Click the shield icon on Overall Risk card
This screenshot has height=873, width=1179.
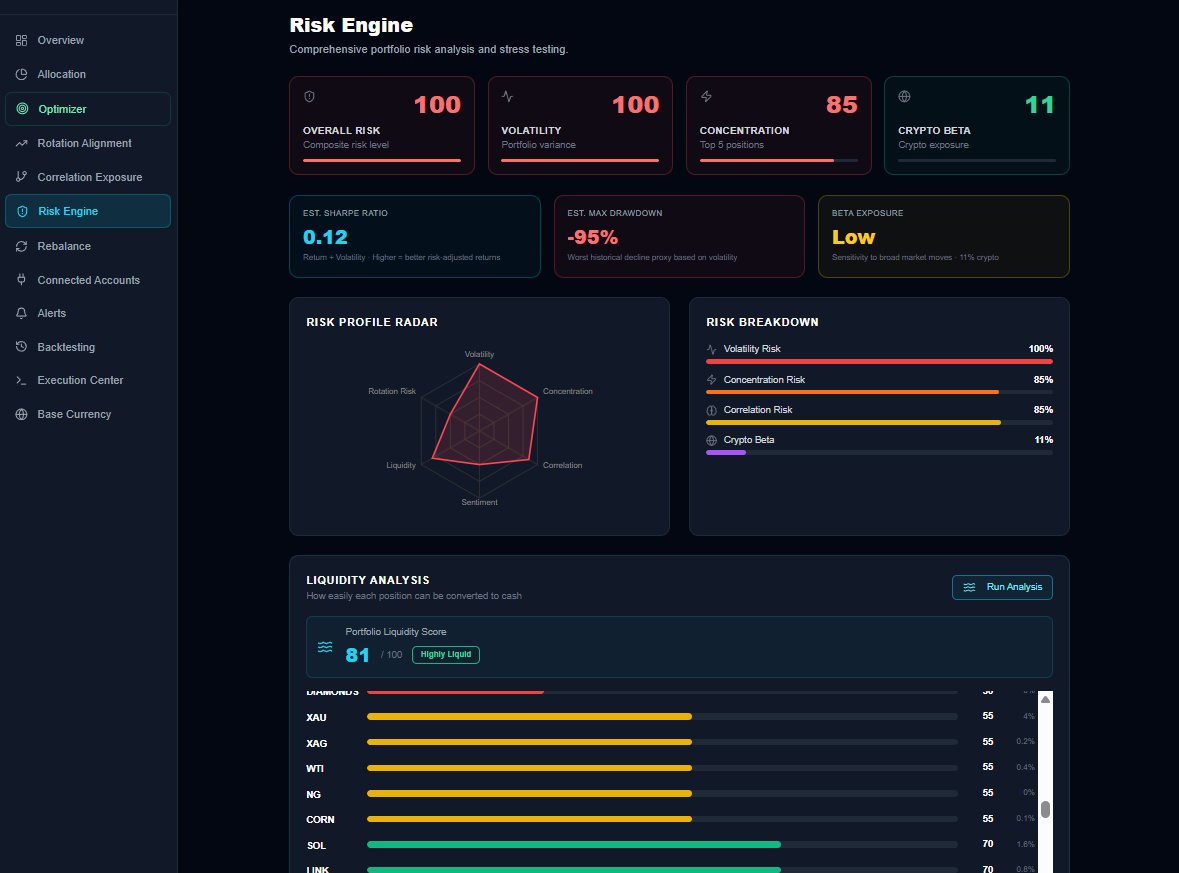point(309,96)
